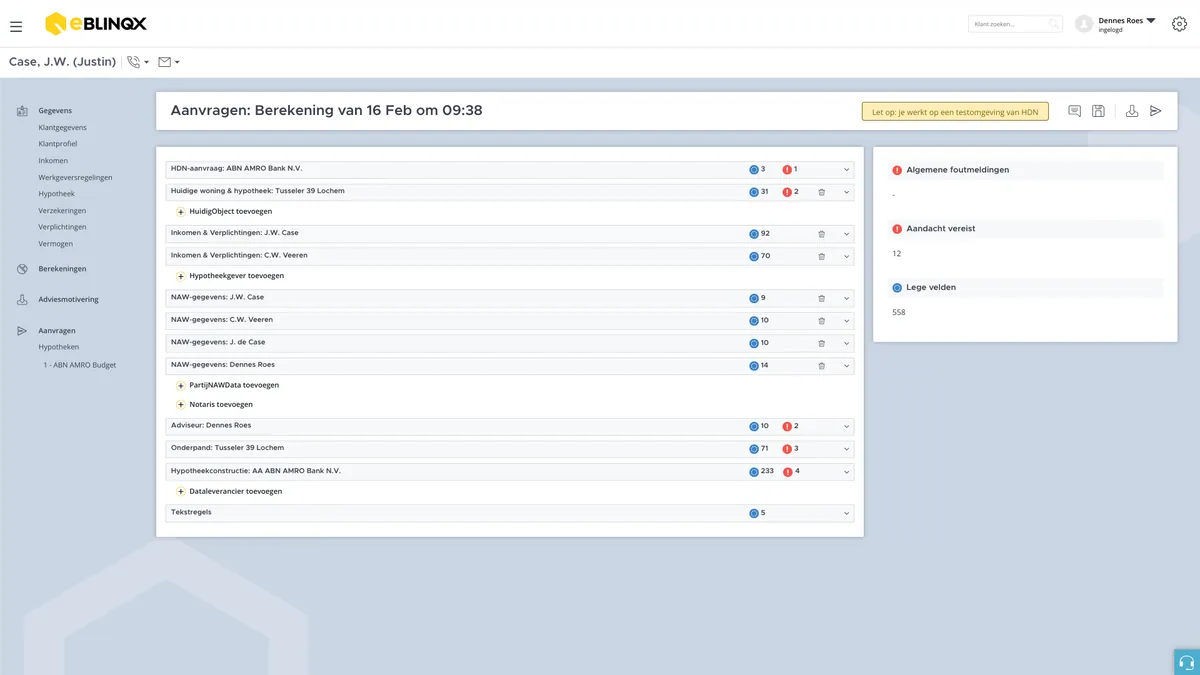1200x675 pixels.
Task: Expand the HDN-aanvraag: ABN AMRO Bank row
Action: click(846, 170)
